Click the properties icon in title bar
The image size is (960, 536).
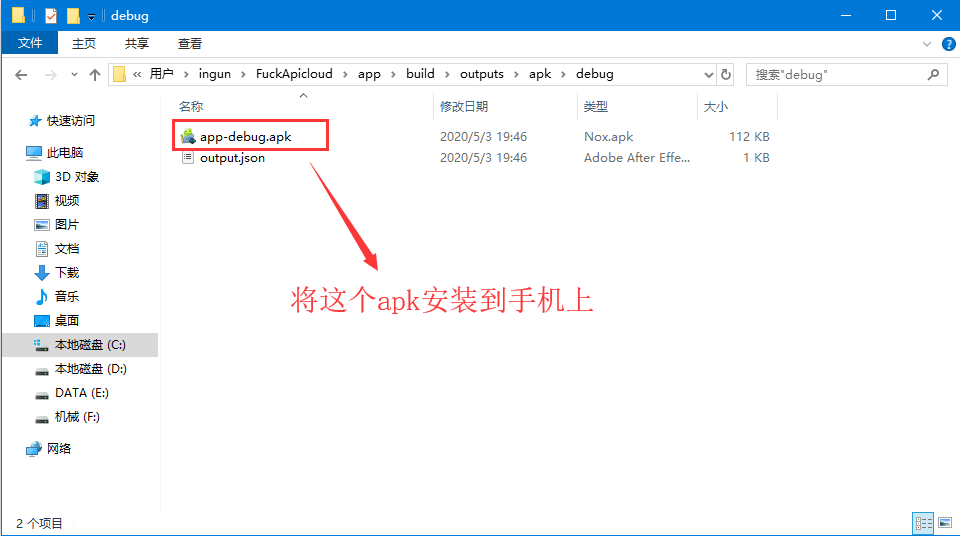[50, 15]
